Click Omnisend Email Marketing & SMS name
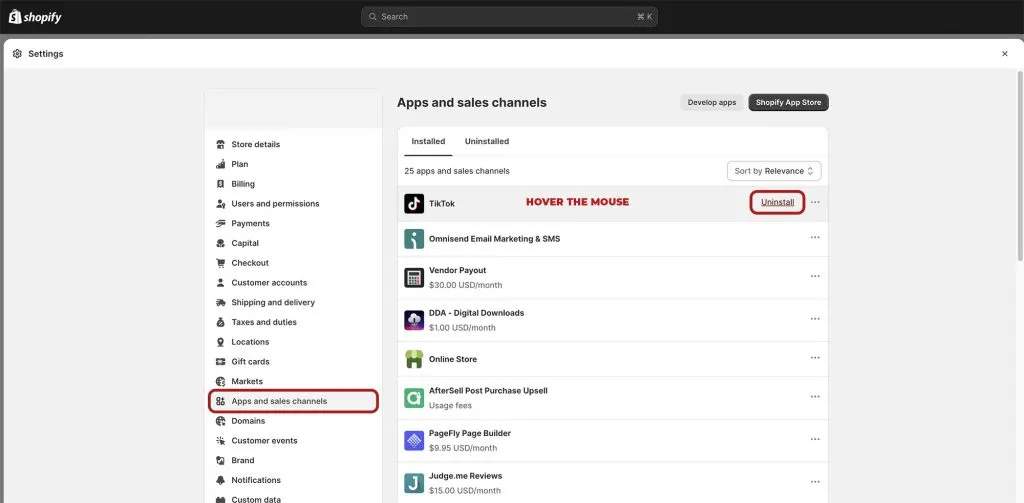 click(x=494, y=238)
